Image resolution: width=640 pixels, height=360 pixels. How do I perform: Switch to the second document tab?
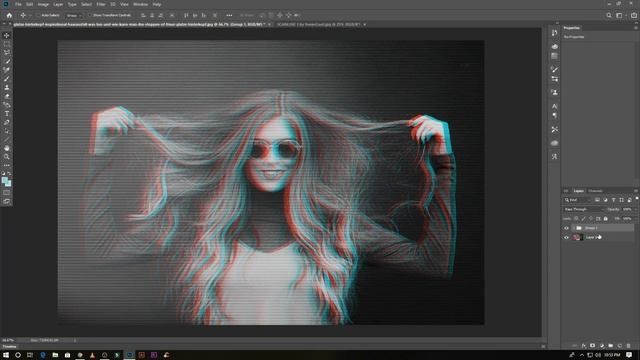tap(319, 24)
